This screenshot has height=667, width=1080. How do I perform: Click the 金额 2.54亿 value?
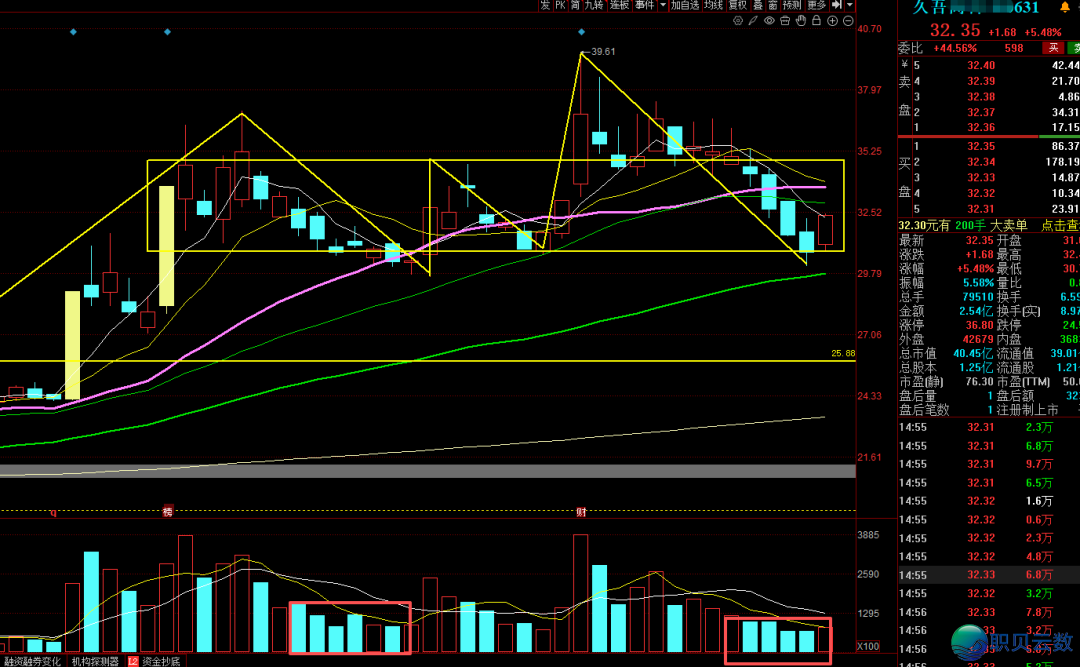(x=977, y=311)
